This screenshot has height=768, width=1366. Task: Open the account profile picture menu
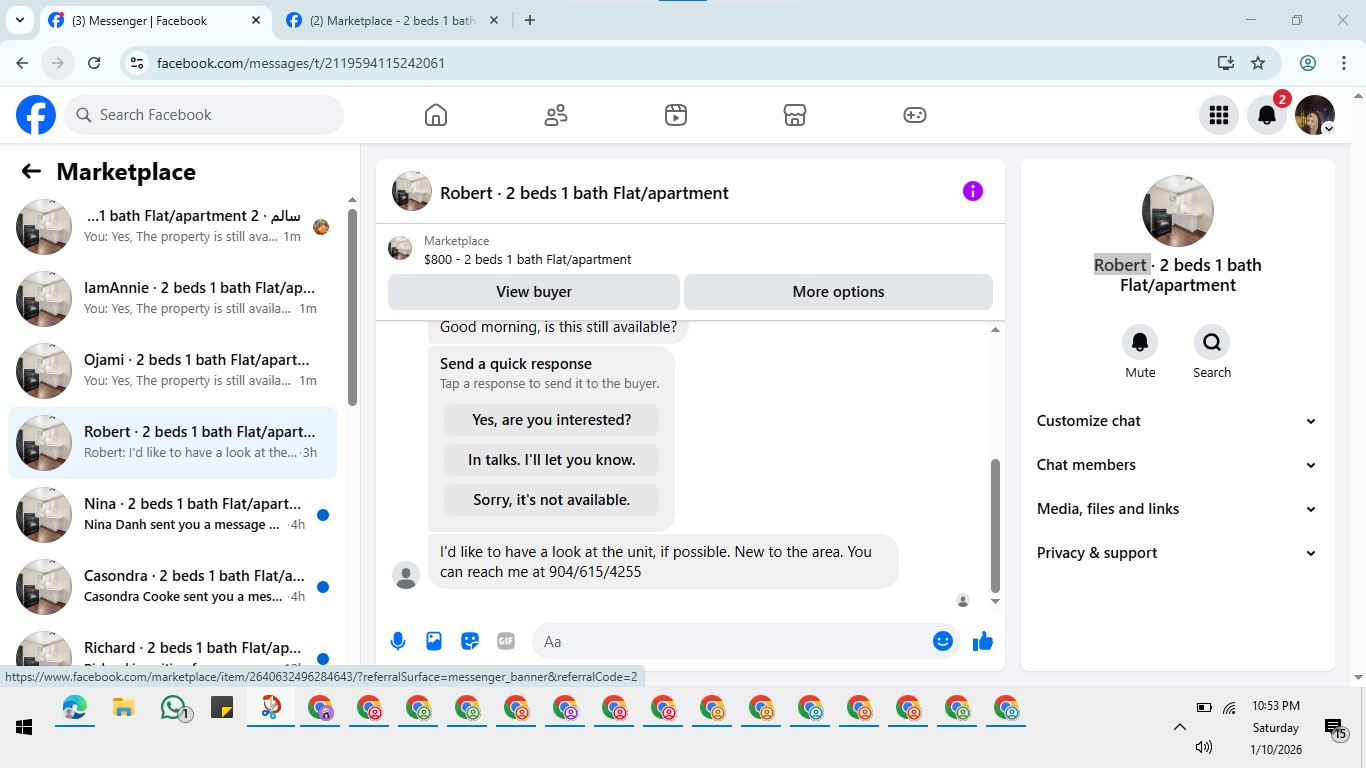click(1315, 115)
